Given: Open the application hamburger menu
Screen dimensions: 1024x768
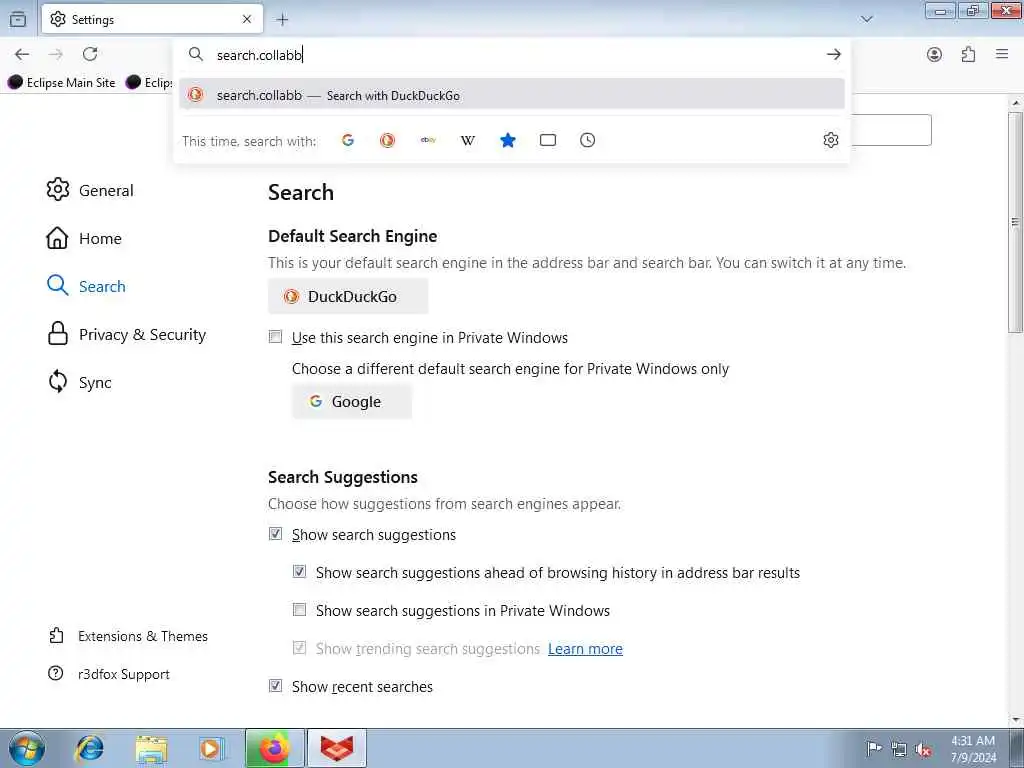Looking at the screenshot, I should click(x=1002, y=54).
